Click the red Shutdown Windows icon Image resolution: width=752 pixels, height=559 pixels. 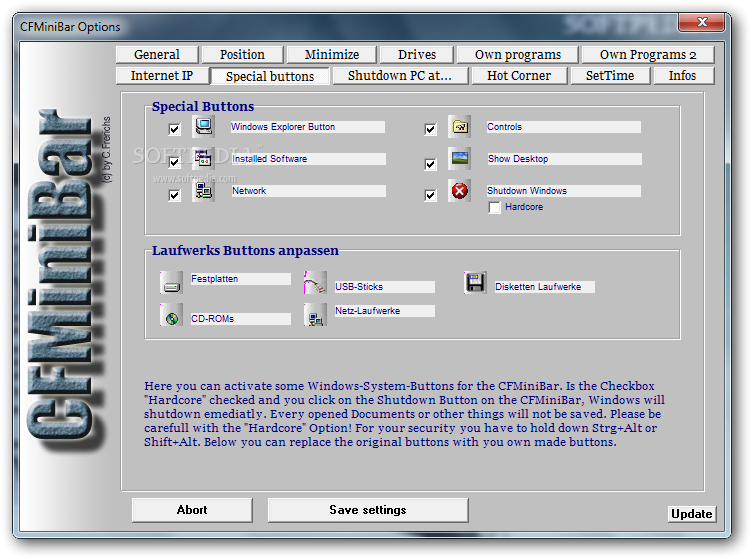[459, 191]
